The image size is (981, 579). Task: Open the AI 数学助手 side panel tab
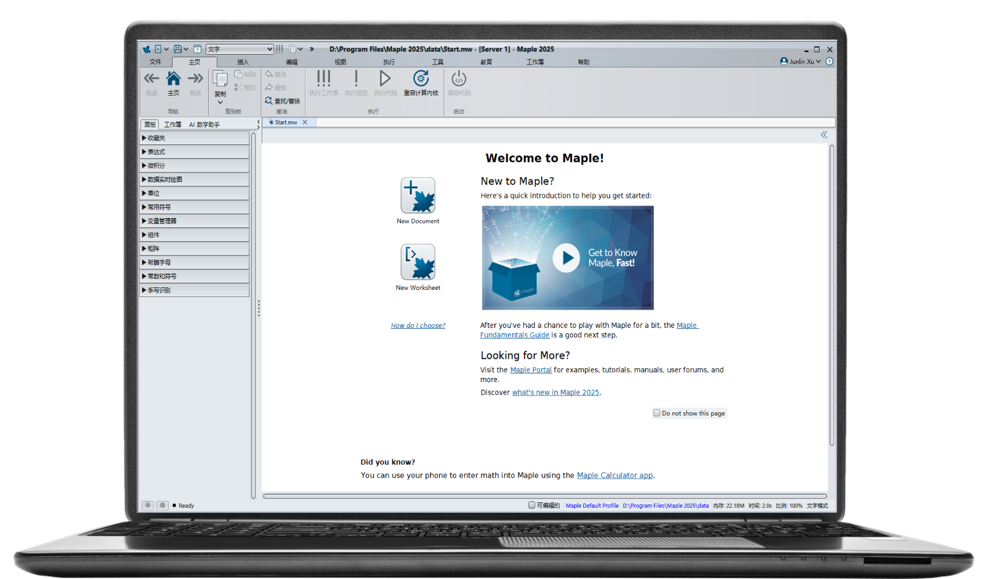click(204, 125)
